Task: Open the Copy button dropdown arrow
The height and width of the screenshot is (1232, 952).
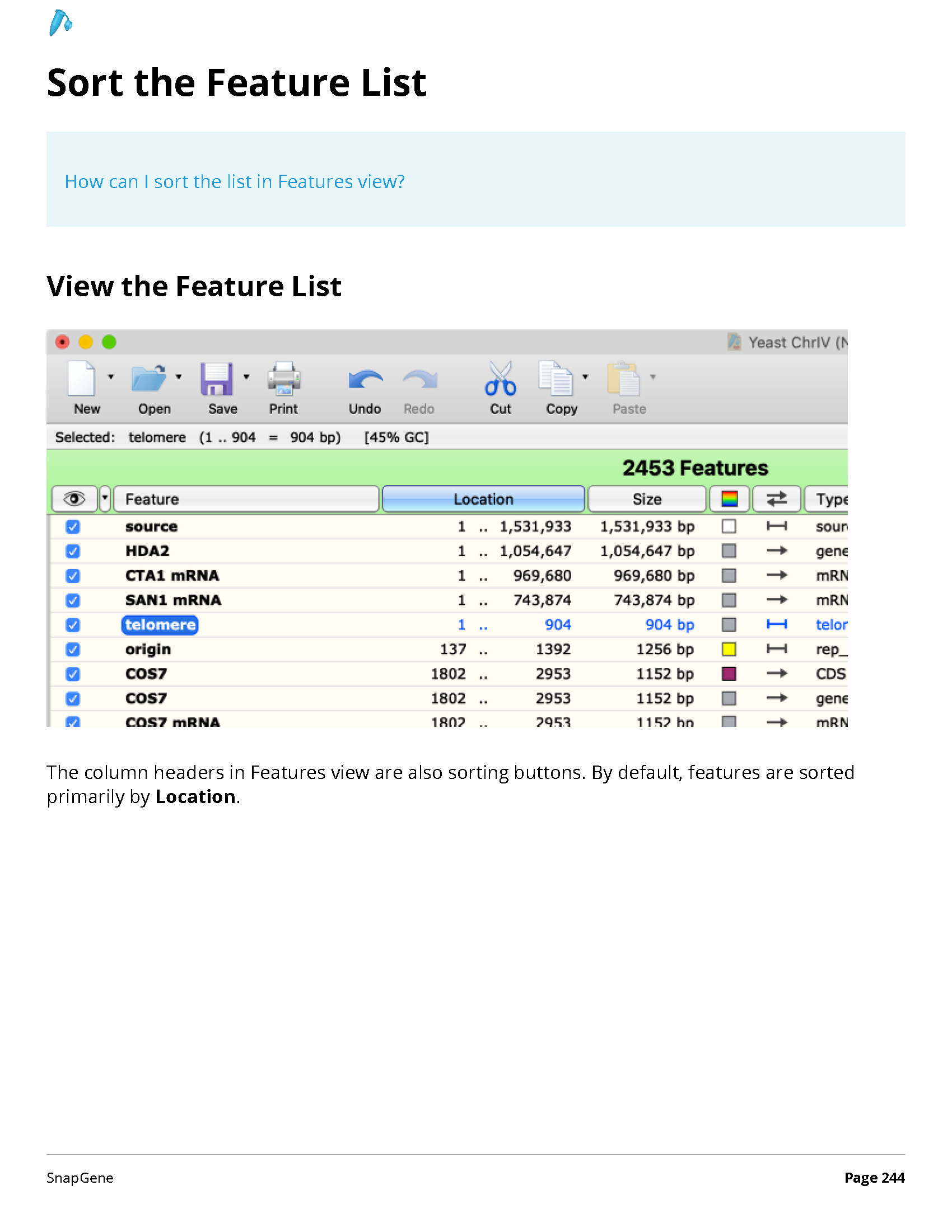Action: (x=585, y=377)
